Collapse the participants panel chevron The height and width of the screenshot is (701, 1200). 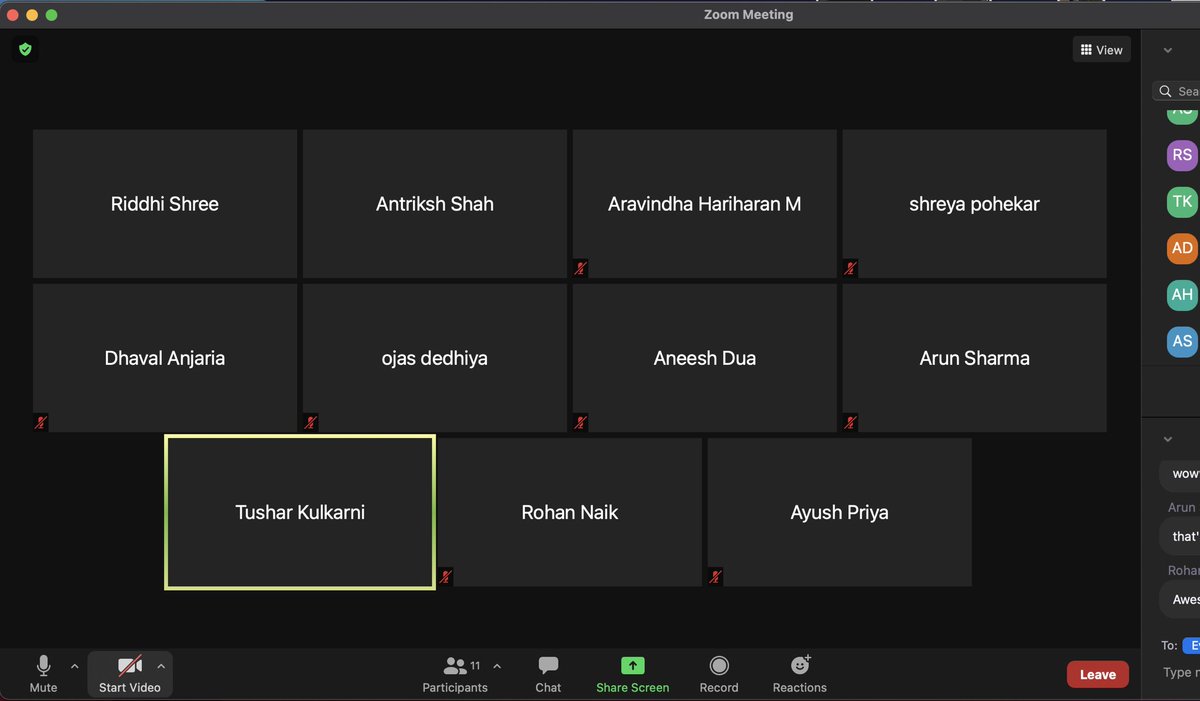tap(1167, 50)
